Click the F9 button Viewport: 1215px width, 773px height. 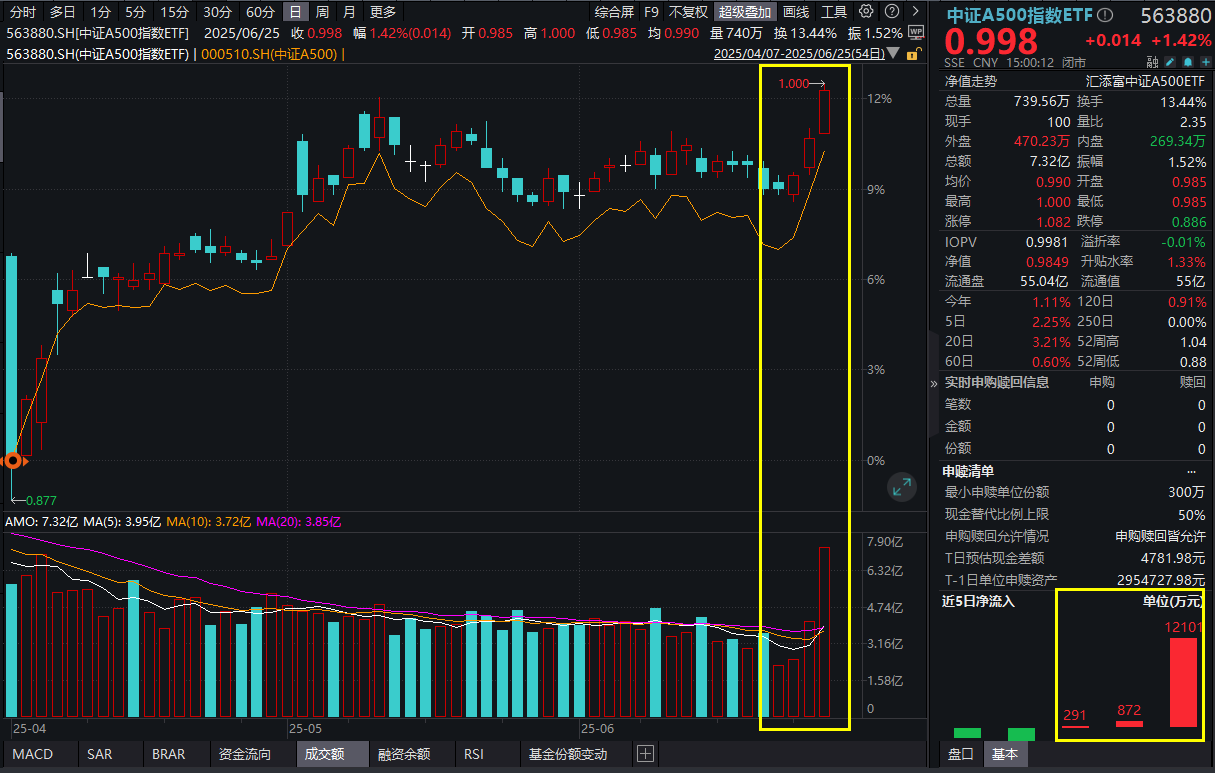point(651,12)
